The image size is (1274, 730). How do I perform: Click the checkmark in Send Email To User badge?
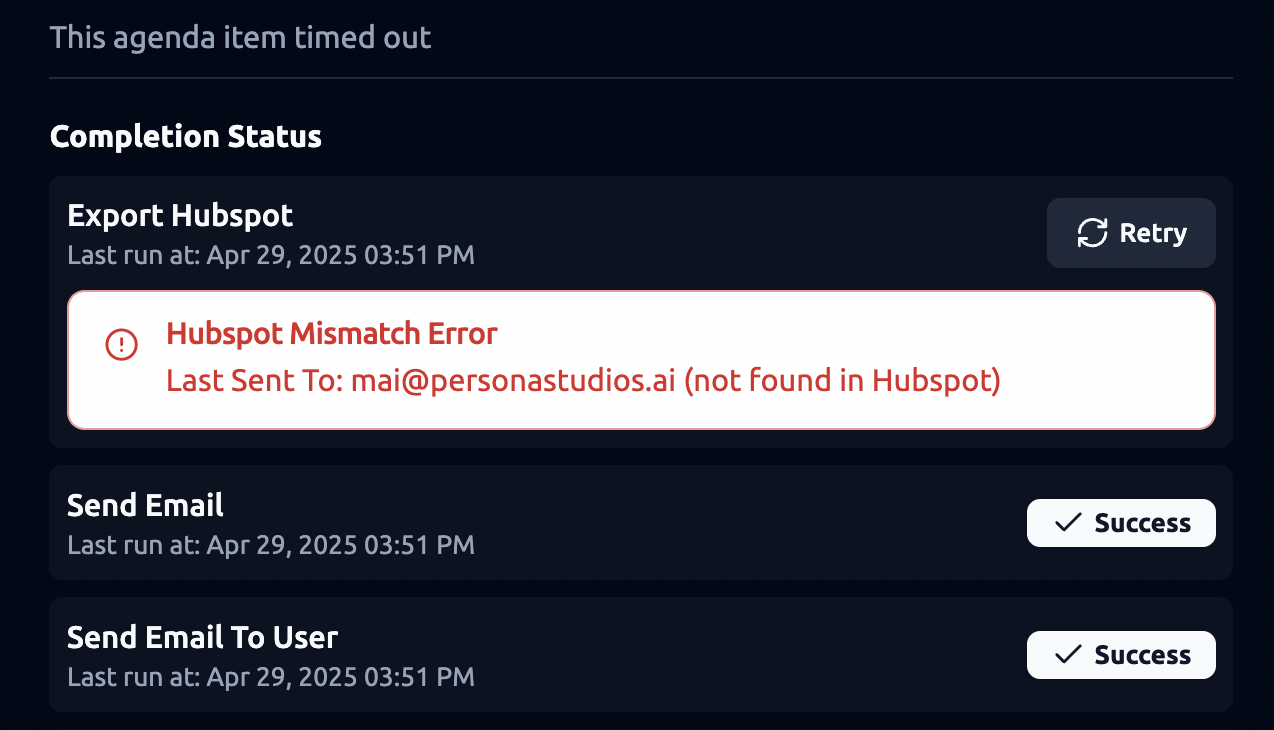tap(1069, 655)
